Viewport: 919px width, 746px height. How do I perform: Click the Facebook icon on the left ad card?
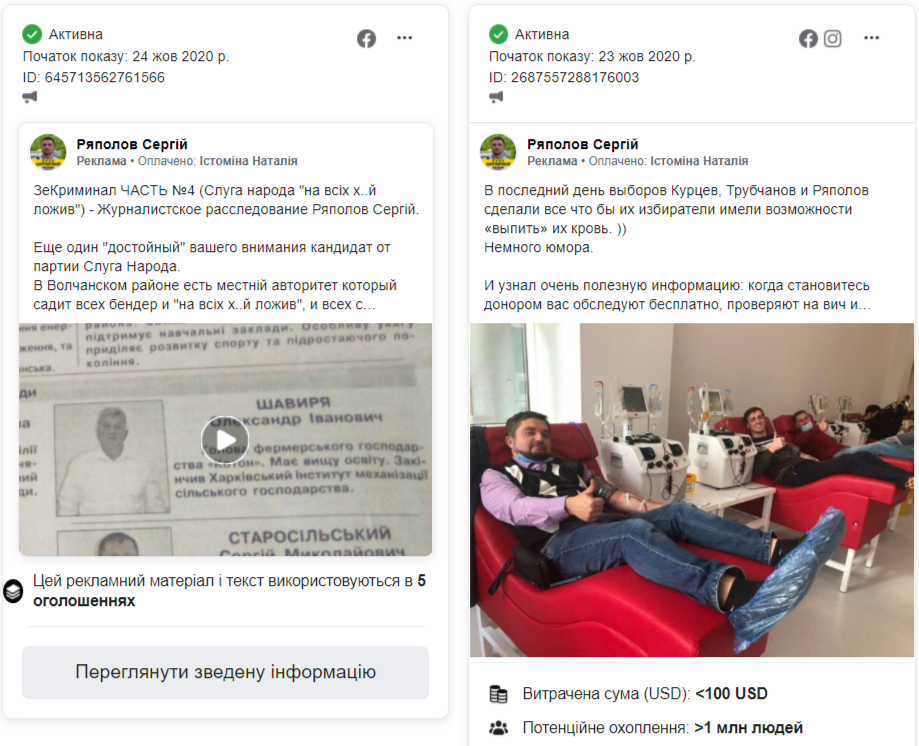pyautogui.click(x=366, y=39)
